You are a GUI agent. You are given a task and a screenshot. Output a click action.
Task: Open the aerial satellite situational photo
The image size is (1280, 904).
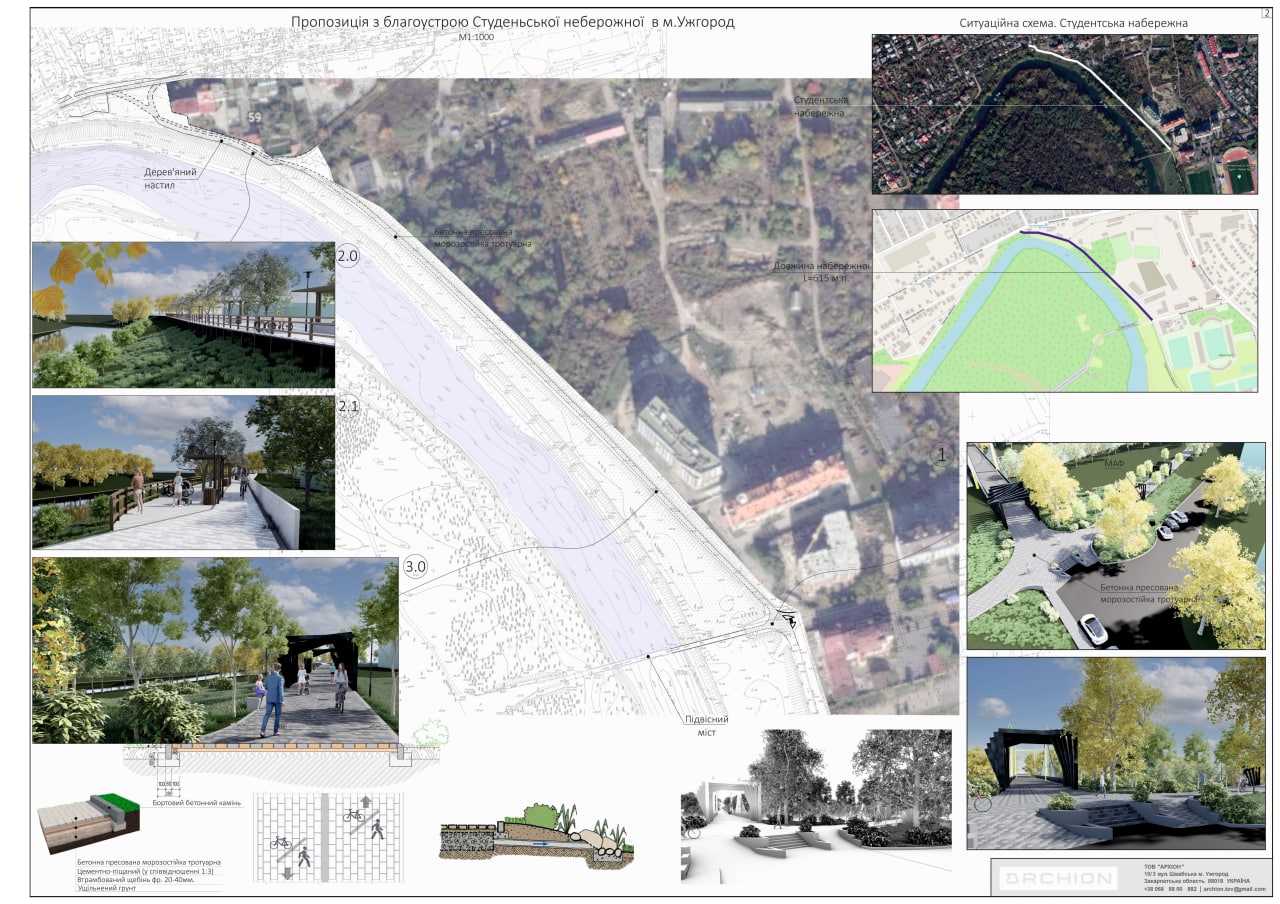1065,114
